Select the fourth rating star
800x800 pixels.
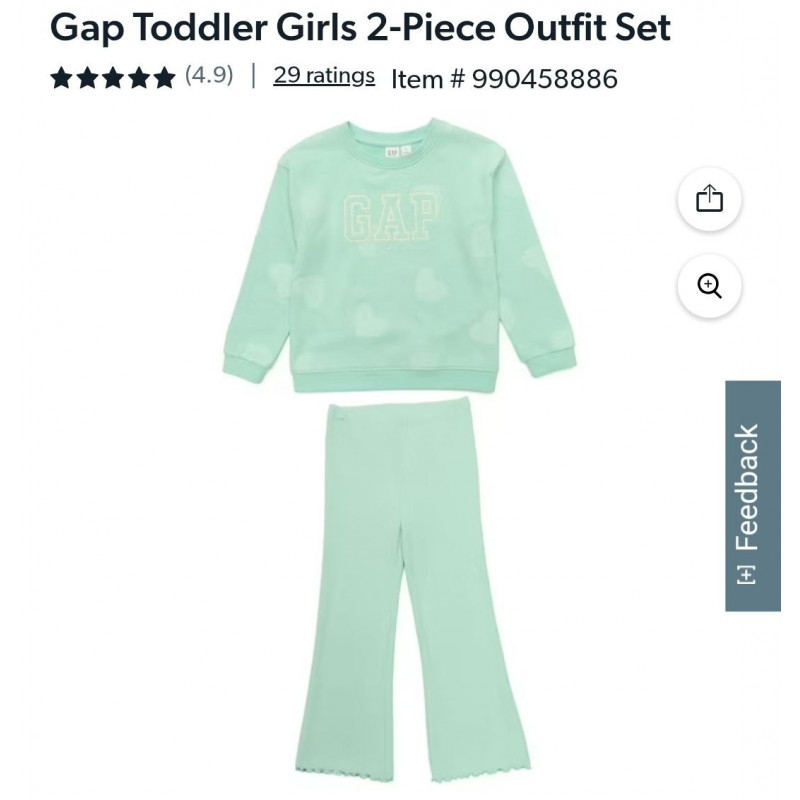pyautogui.click(x=139, y=78)
